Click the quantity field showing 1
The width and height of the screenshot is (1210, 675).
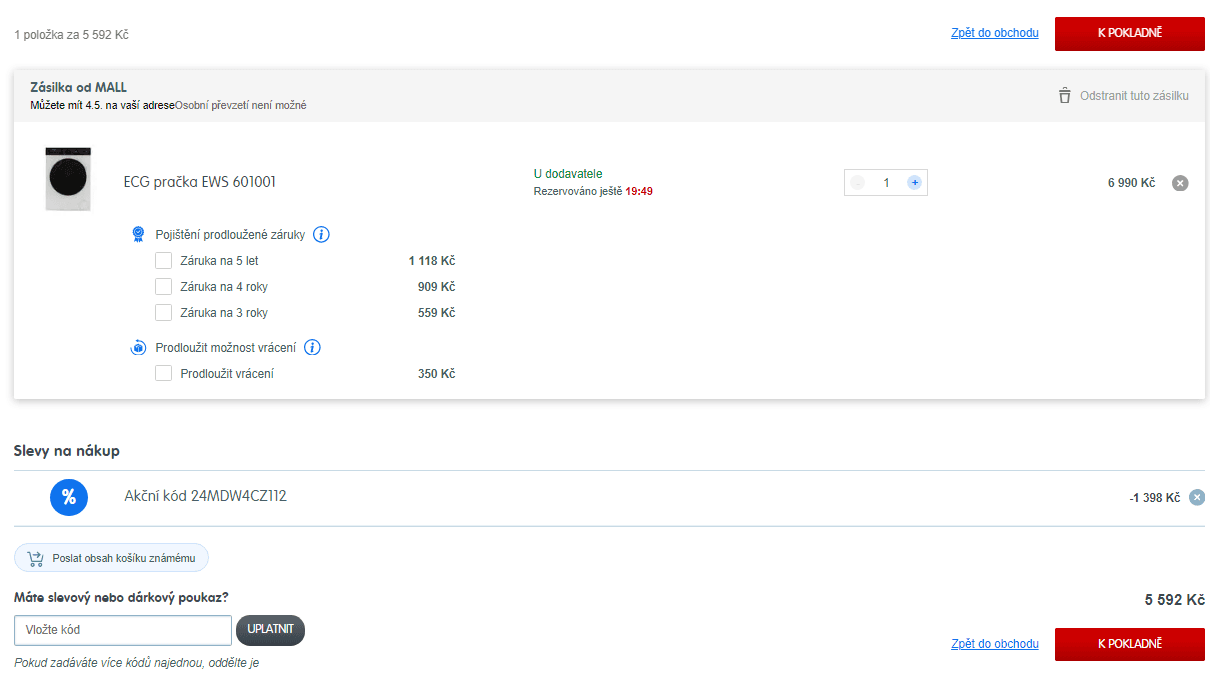[x=886, y=183]
